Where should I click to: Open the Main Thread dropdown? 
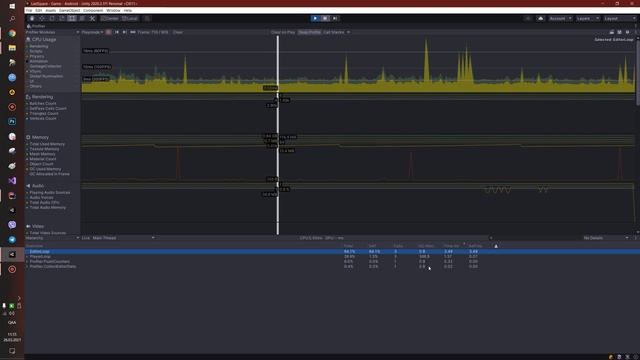(123, 238)
